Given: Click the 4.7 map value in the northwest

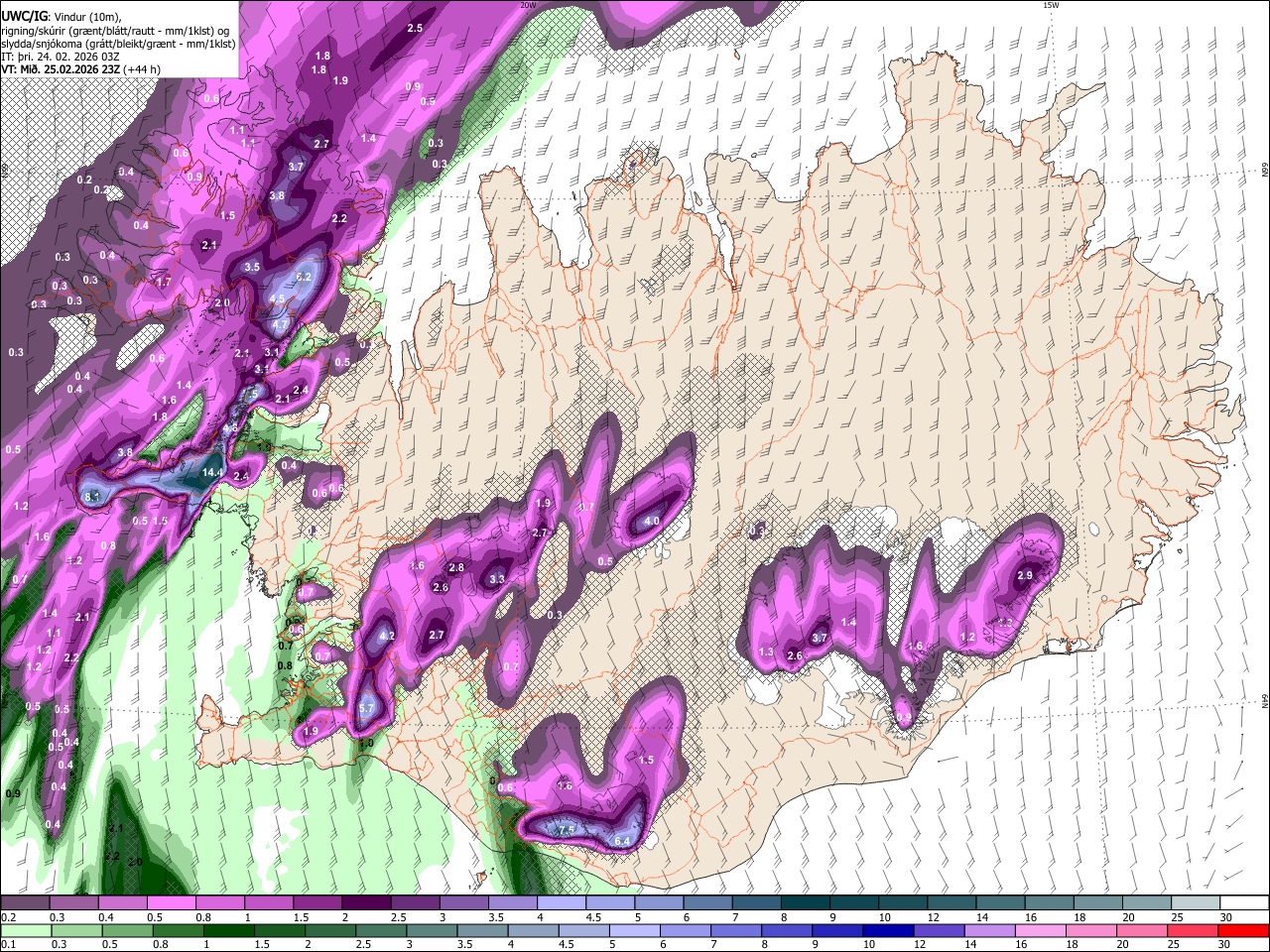Looking at the screenshot, I should (280, 324).
